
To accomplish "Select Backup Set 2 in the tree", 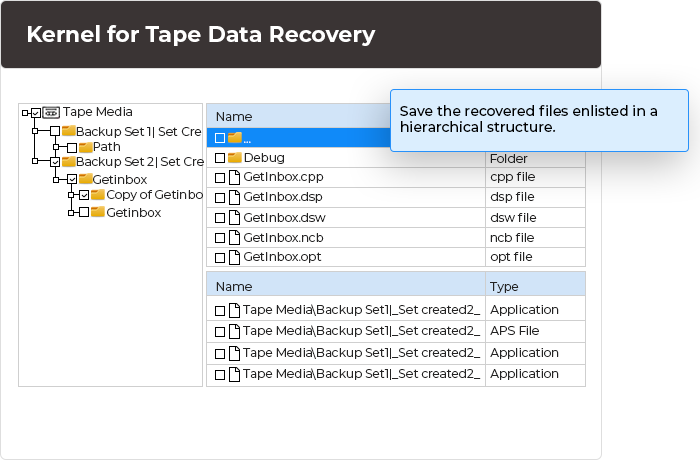I will tap(139, 162).
